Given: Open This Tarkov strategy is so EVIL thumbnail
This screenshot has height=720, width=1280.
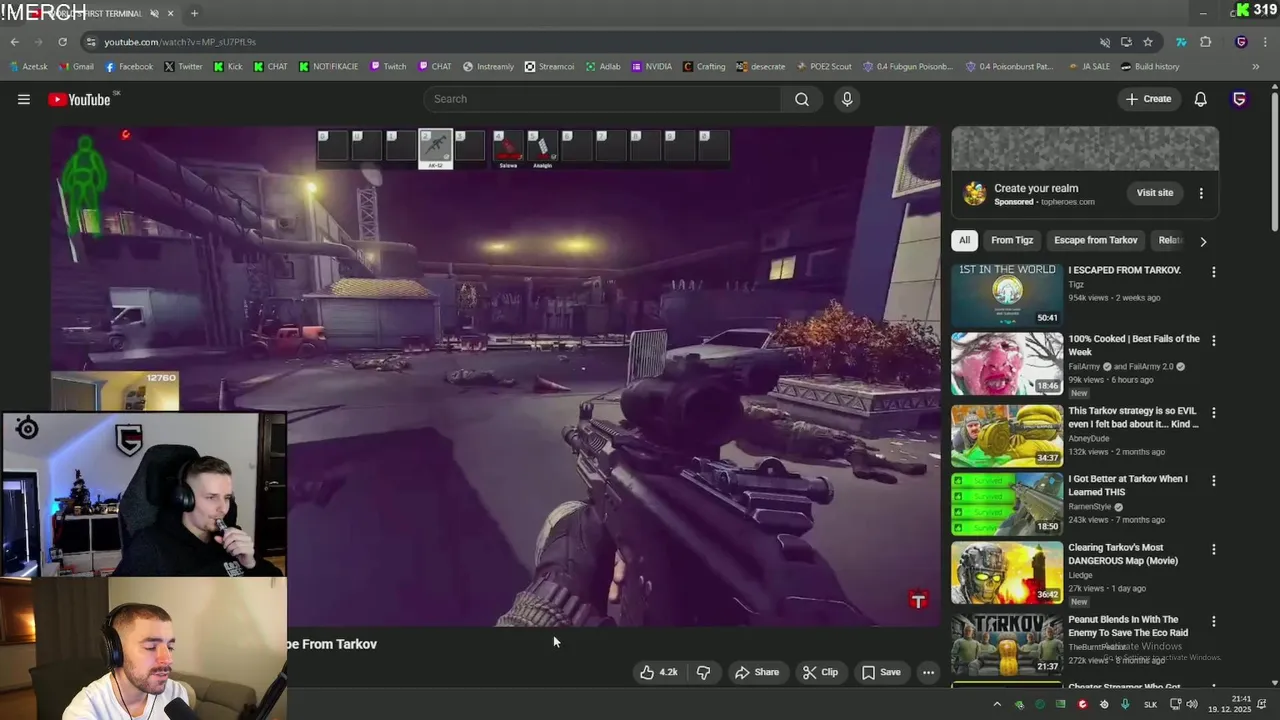Looking at the screenshot, I should (x=1007, y=435).
